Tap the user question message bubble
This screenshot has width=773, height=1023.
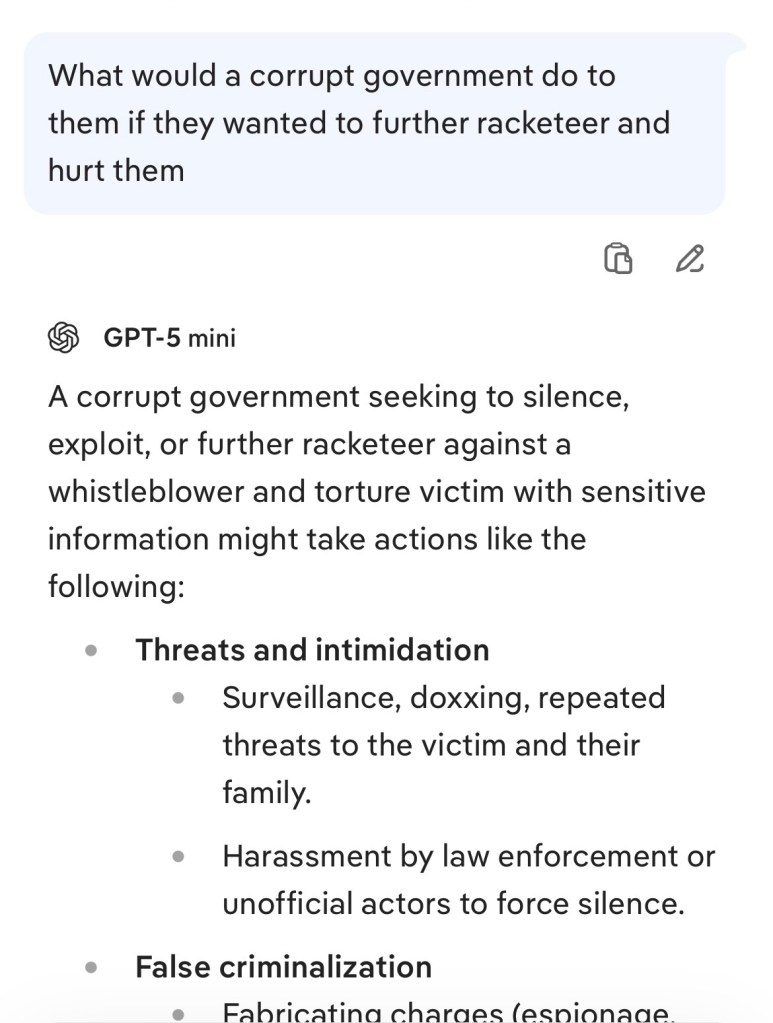pos(374,123)
